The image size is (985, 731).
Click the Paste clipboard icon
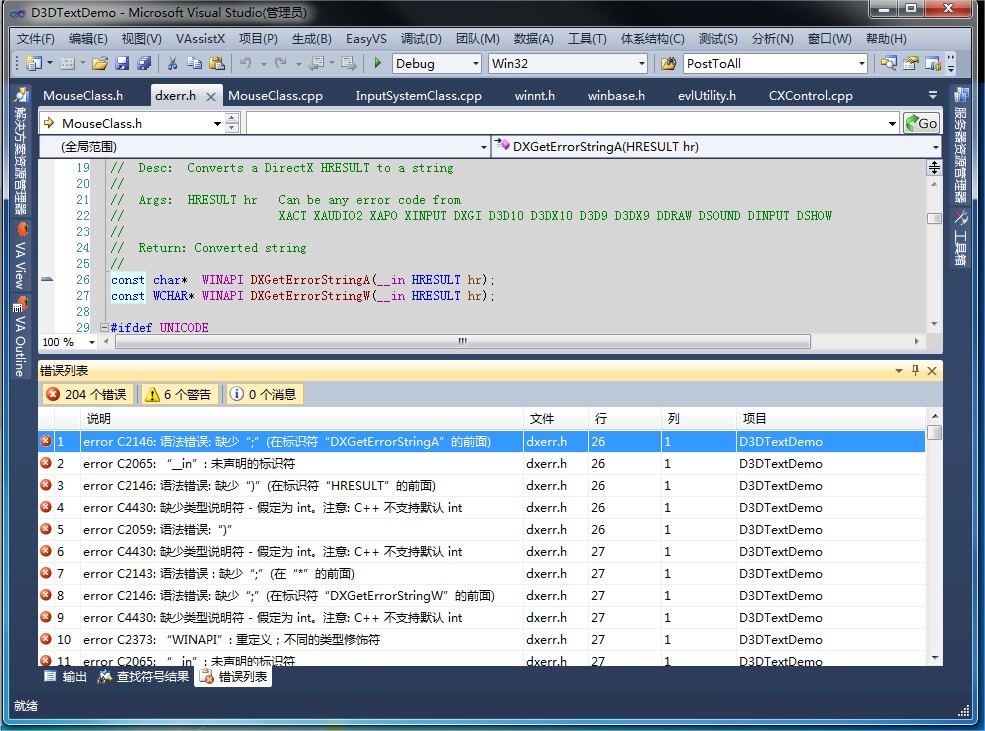217,63
